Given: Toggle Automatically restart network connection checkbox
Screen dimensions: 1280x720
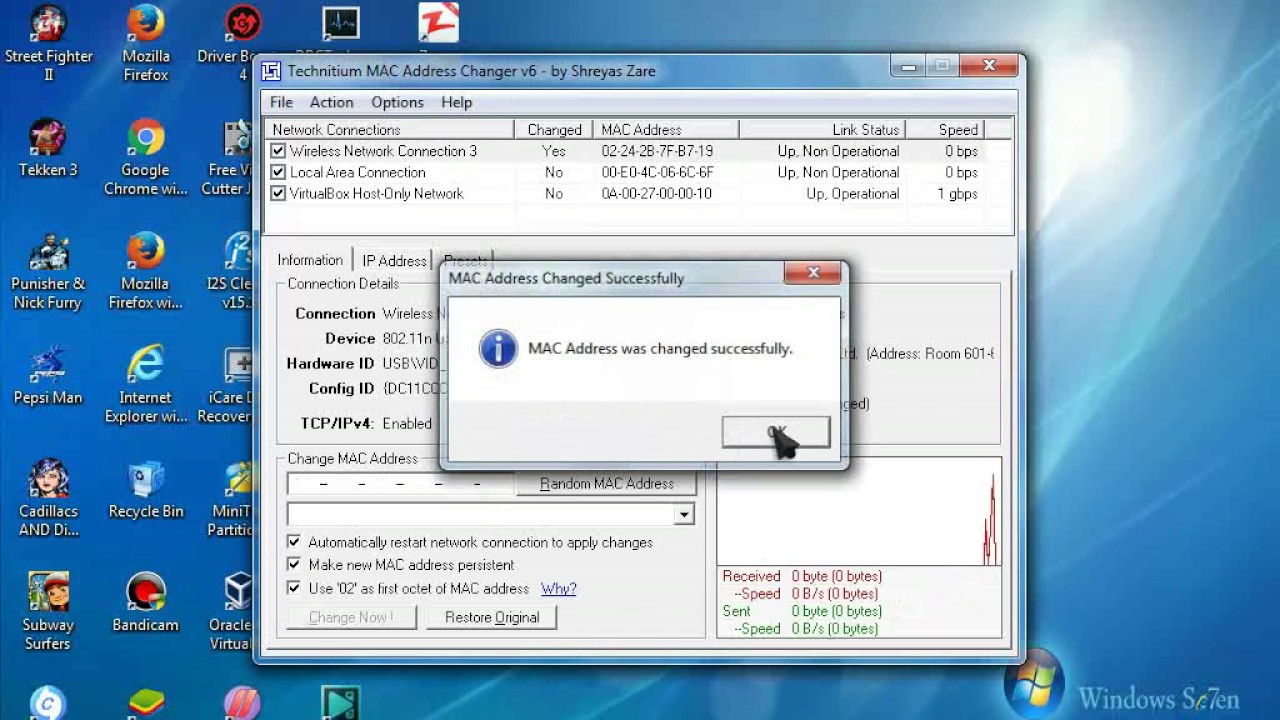Looking at the screenshot, I should click(294, 542).
